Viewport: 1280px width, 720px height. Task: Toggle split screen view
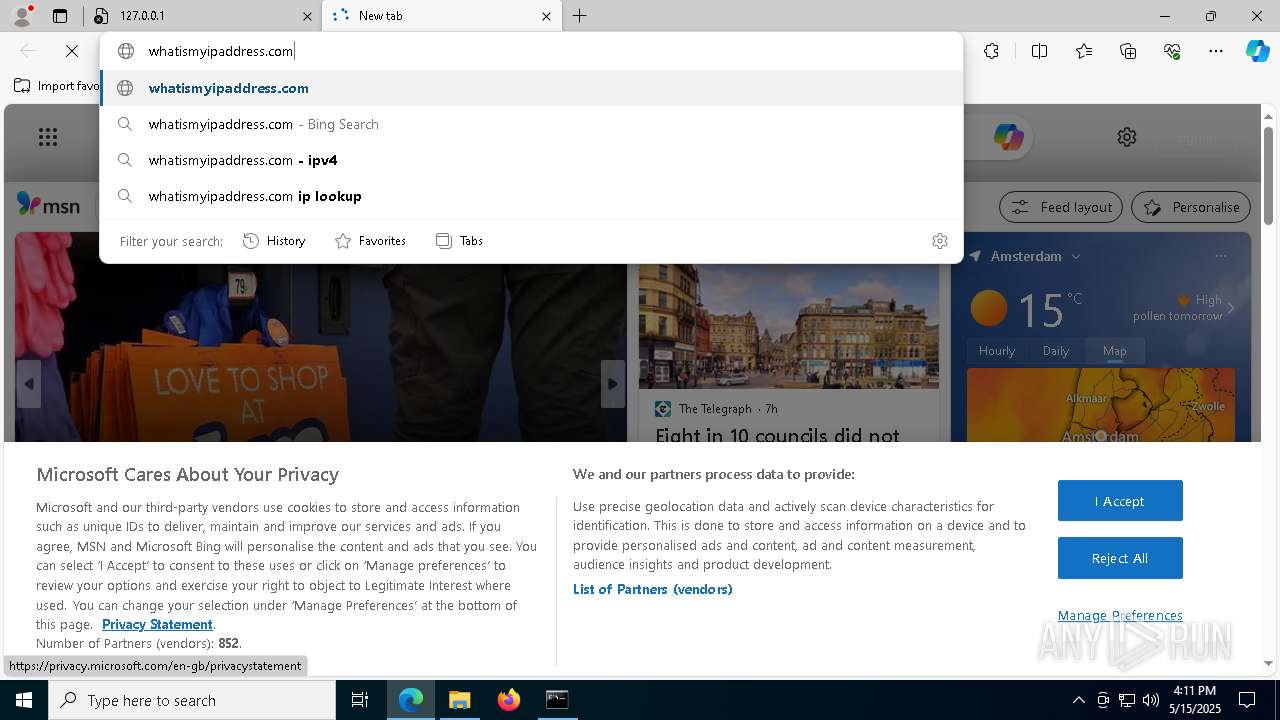(x=1039, y=51)
